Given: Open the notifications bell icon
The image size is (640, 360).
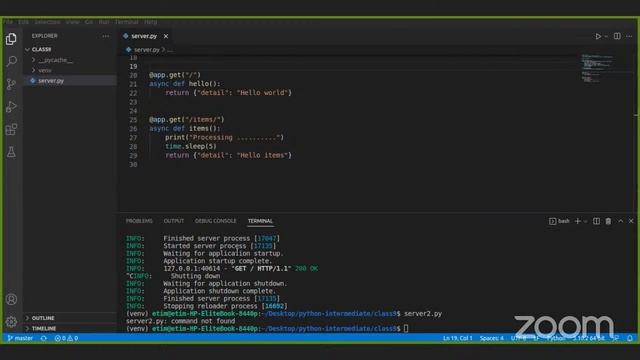Looking at the screenshot, I should pyautogui.click(x=630, y=338).
